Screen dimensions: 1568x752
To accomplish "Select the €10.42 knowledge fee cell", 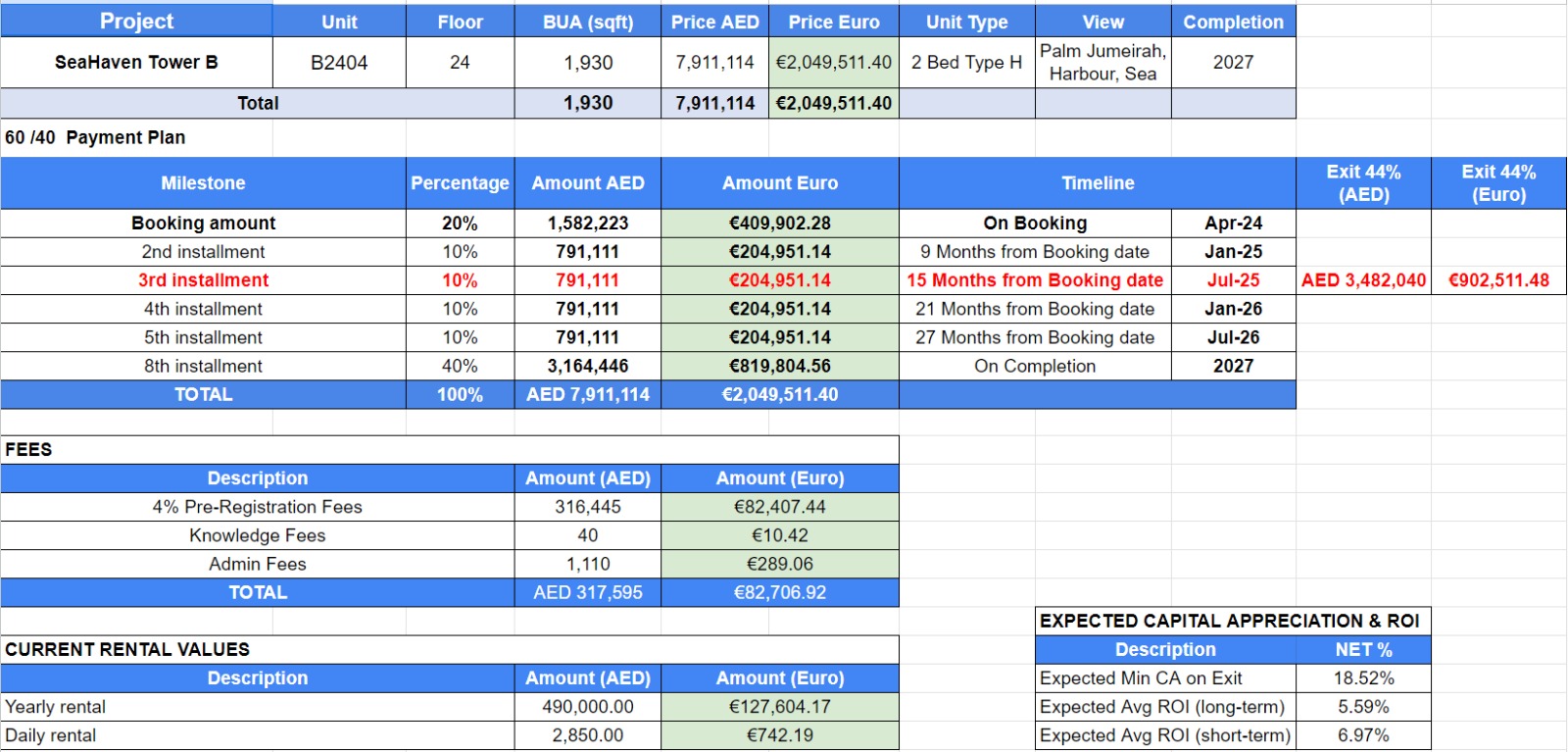I will pos(780,535).
